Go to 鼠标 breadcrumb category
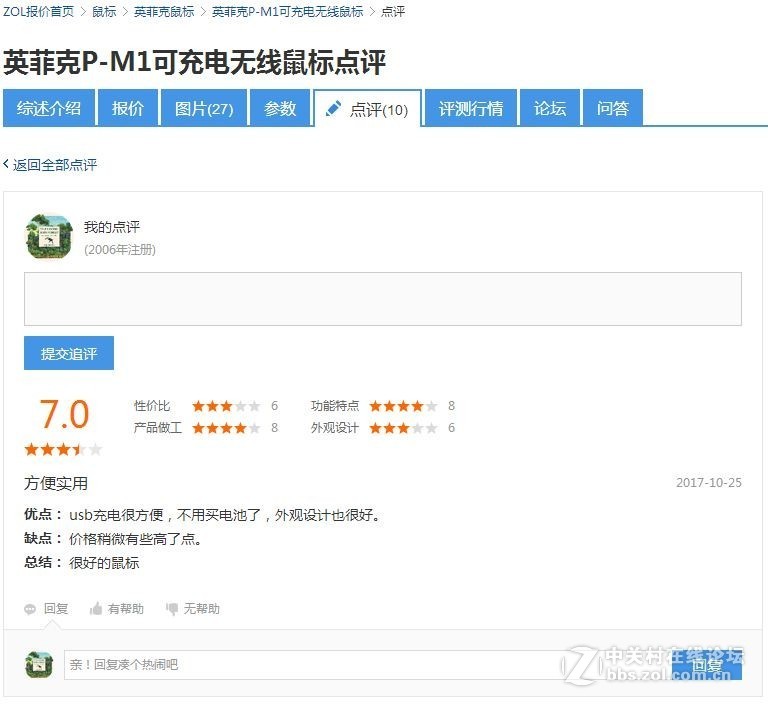Viewport: 768px width, 709px height. (104, 11)
